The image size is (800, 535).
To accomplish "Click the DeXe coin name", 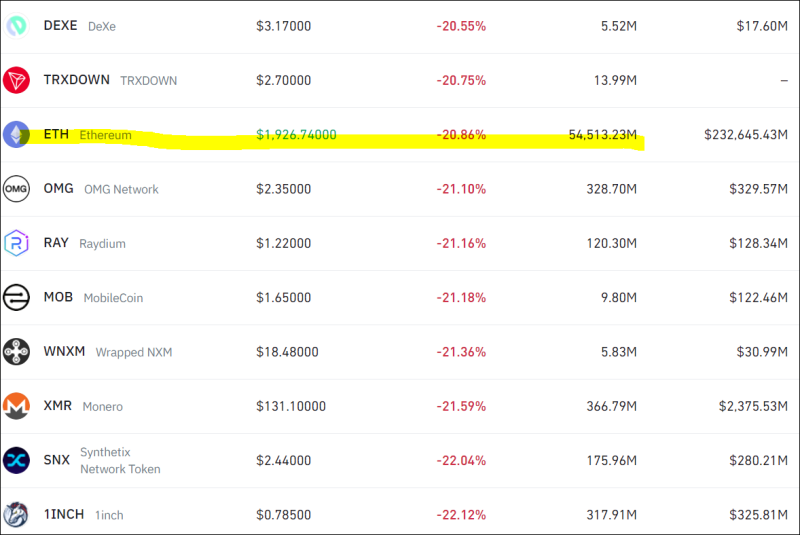I will (x=102, y=27).
